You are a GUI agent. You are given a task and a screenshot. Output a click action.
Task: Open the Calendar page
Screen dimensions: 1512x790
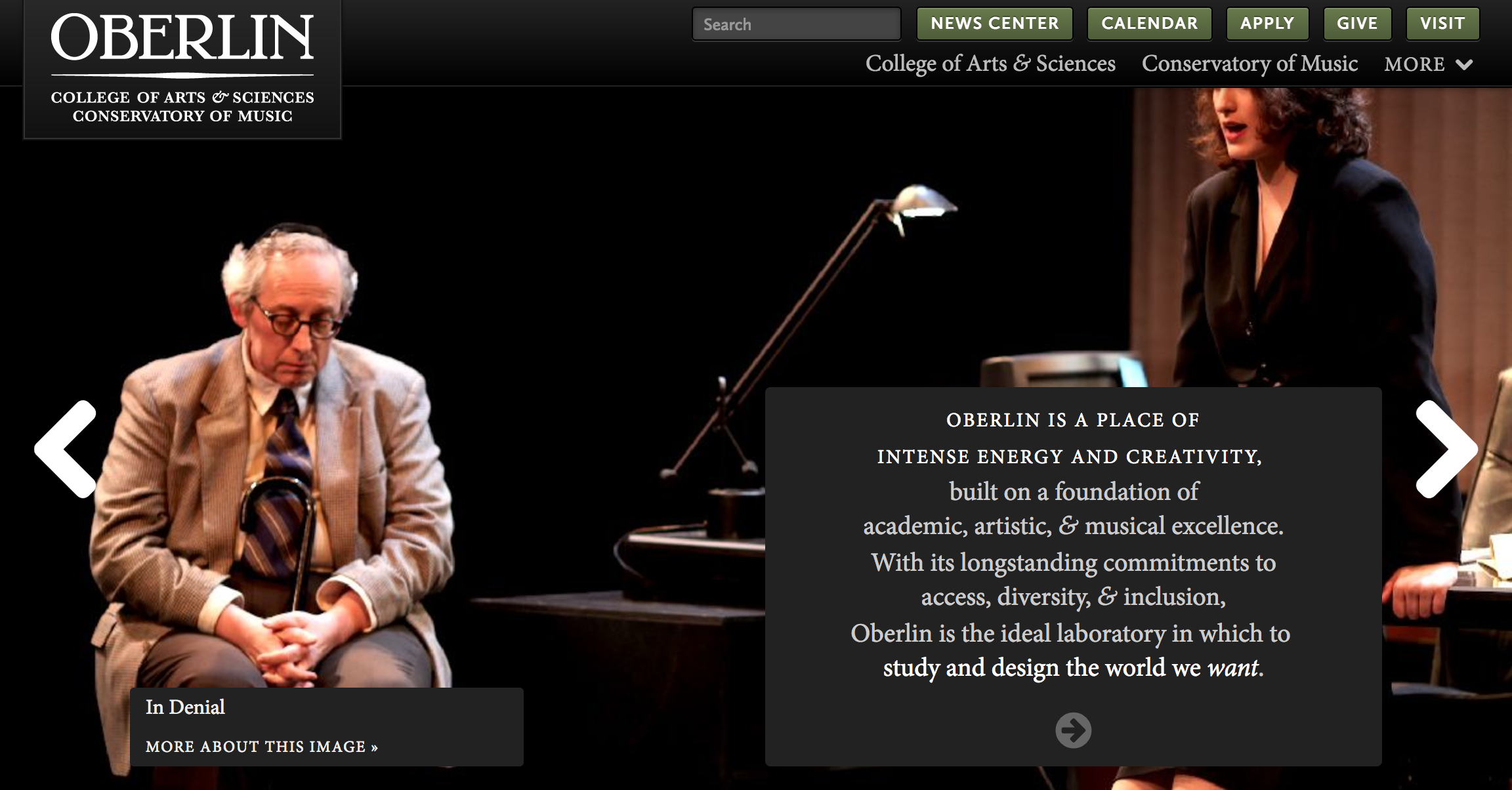tap(1149, 24)
